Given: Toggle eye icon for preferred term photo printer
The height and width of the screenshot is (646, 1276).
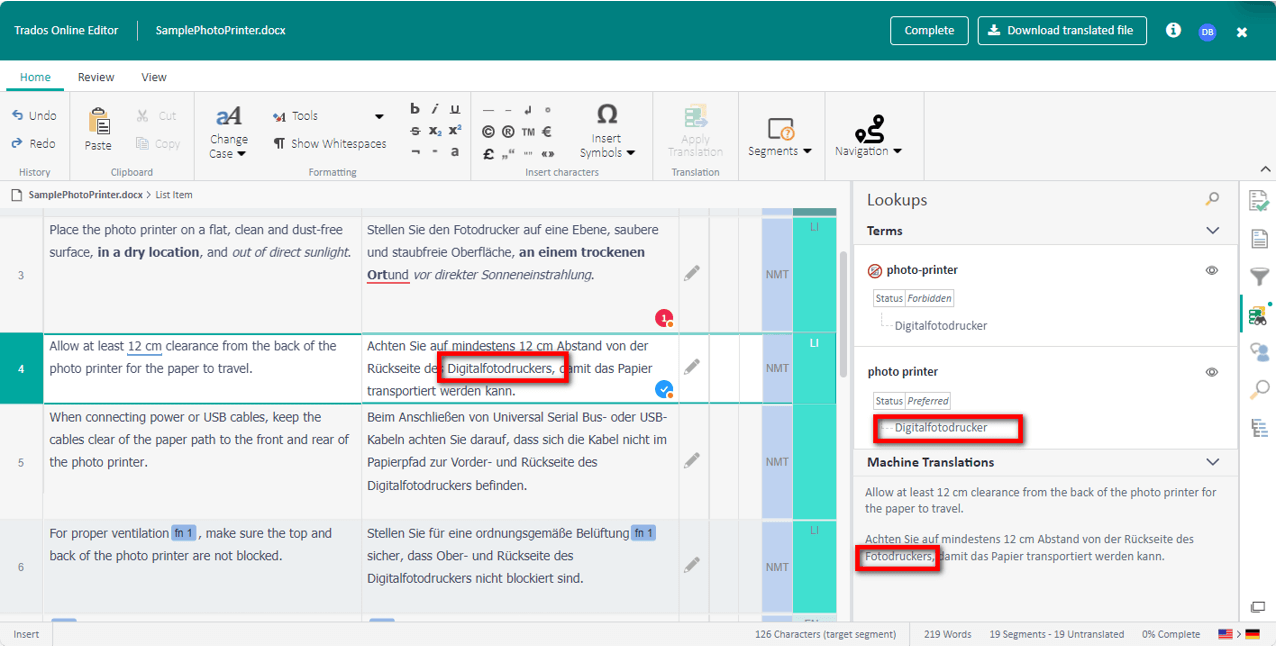Looking at the screenshot, I should click(x=1211, y=372).
